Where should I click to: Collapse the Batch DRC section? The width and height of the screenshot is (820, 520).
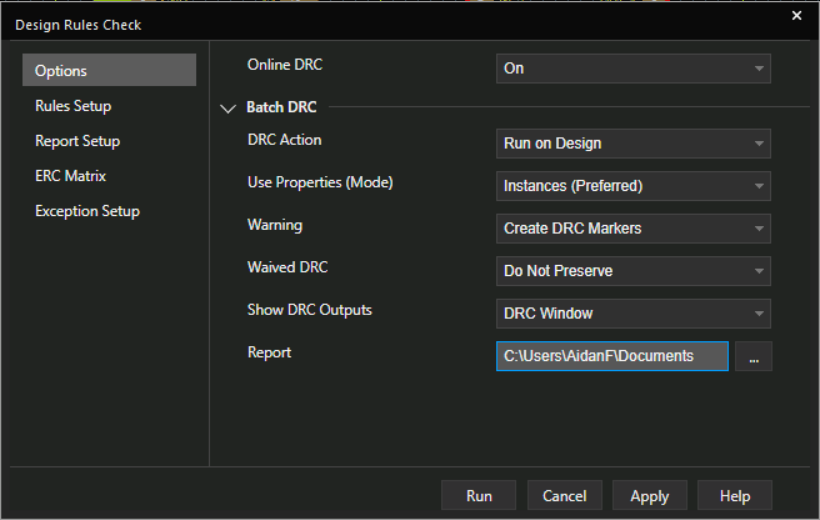[228, 108]
